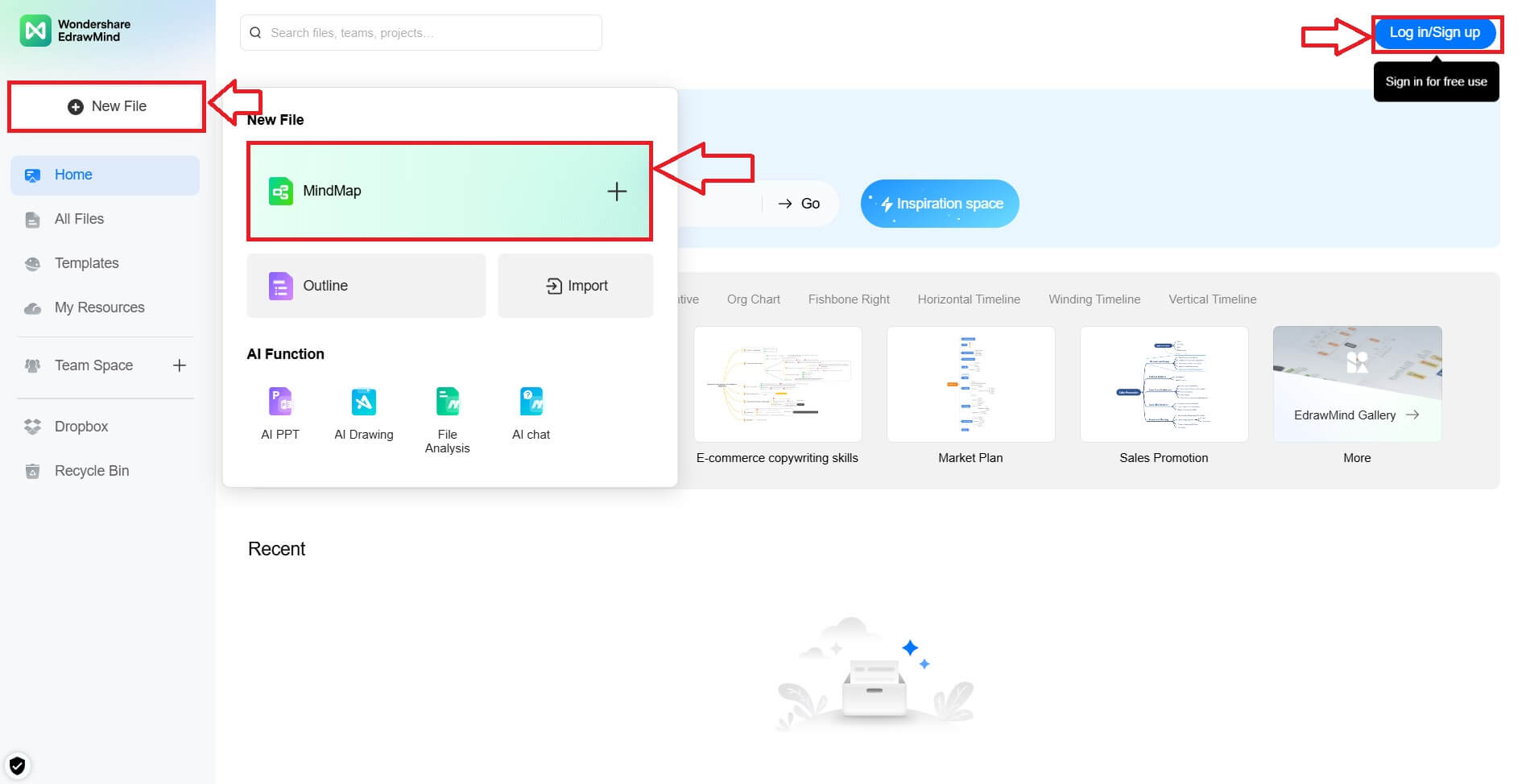The width and height of the screenshot is (1526, 784).
Task: Open Team Space
Action: [x=93, y=365]
